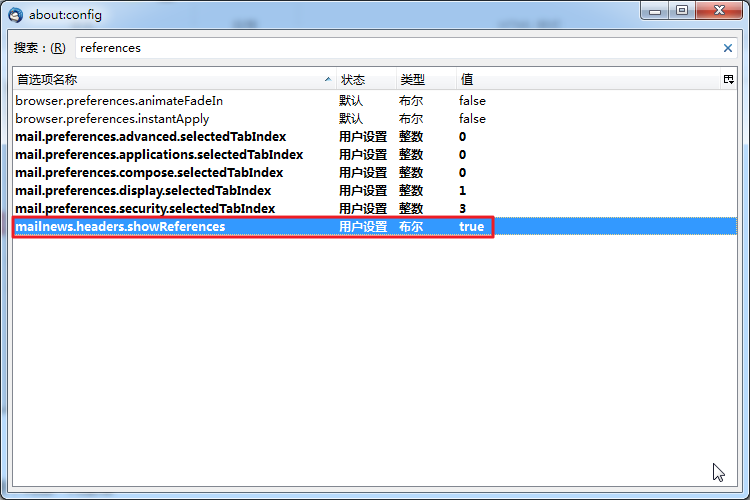
Task: Click 默认 status of animateFadeIn row
Action: pos(351,101)
